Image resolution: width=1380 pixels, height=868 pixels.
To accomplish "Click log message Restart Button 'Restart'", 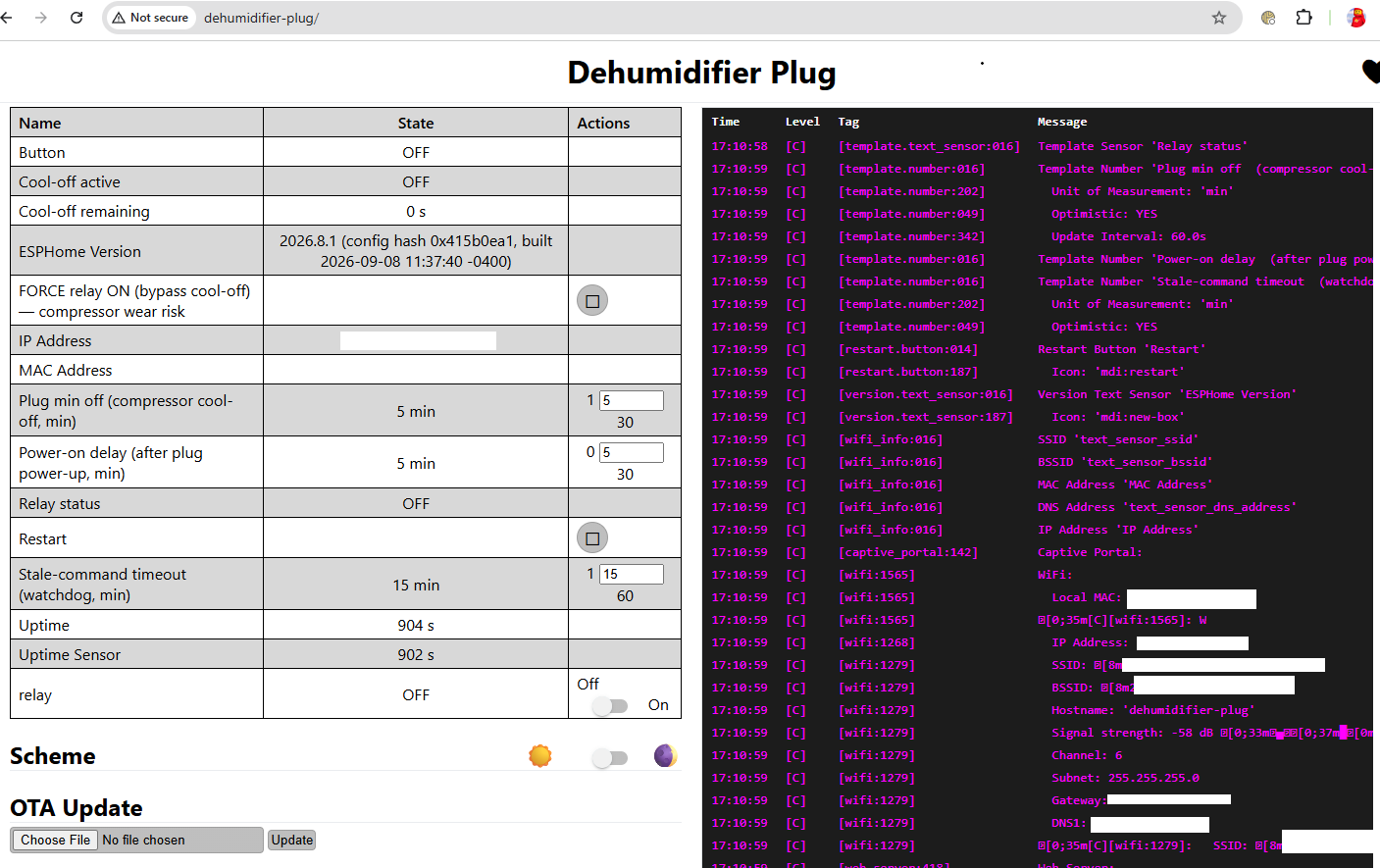I will (1122, 349).
